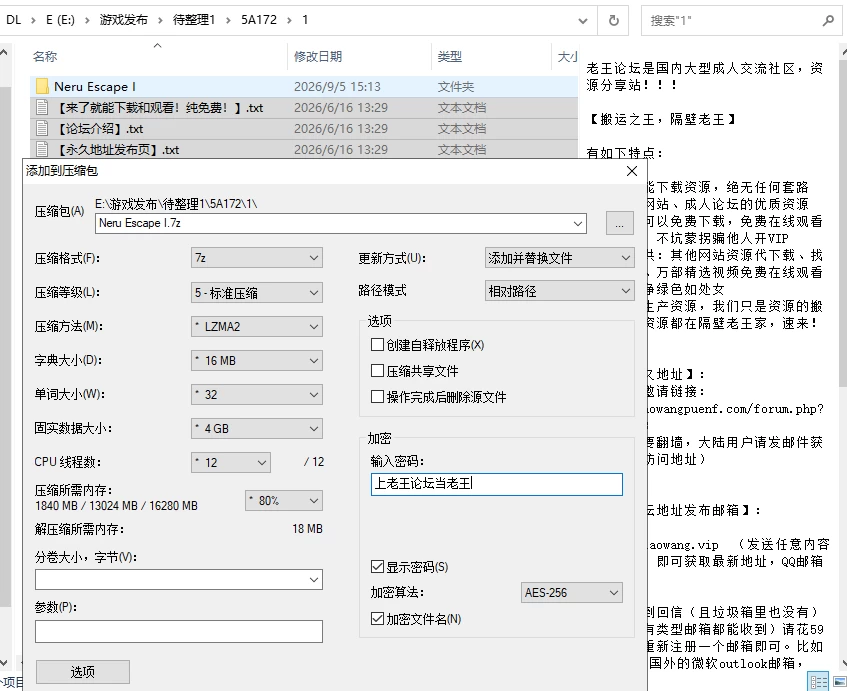Close the 添加到压缩包 dialog
Screen dimensions: 847x691
(631, 171)
